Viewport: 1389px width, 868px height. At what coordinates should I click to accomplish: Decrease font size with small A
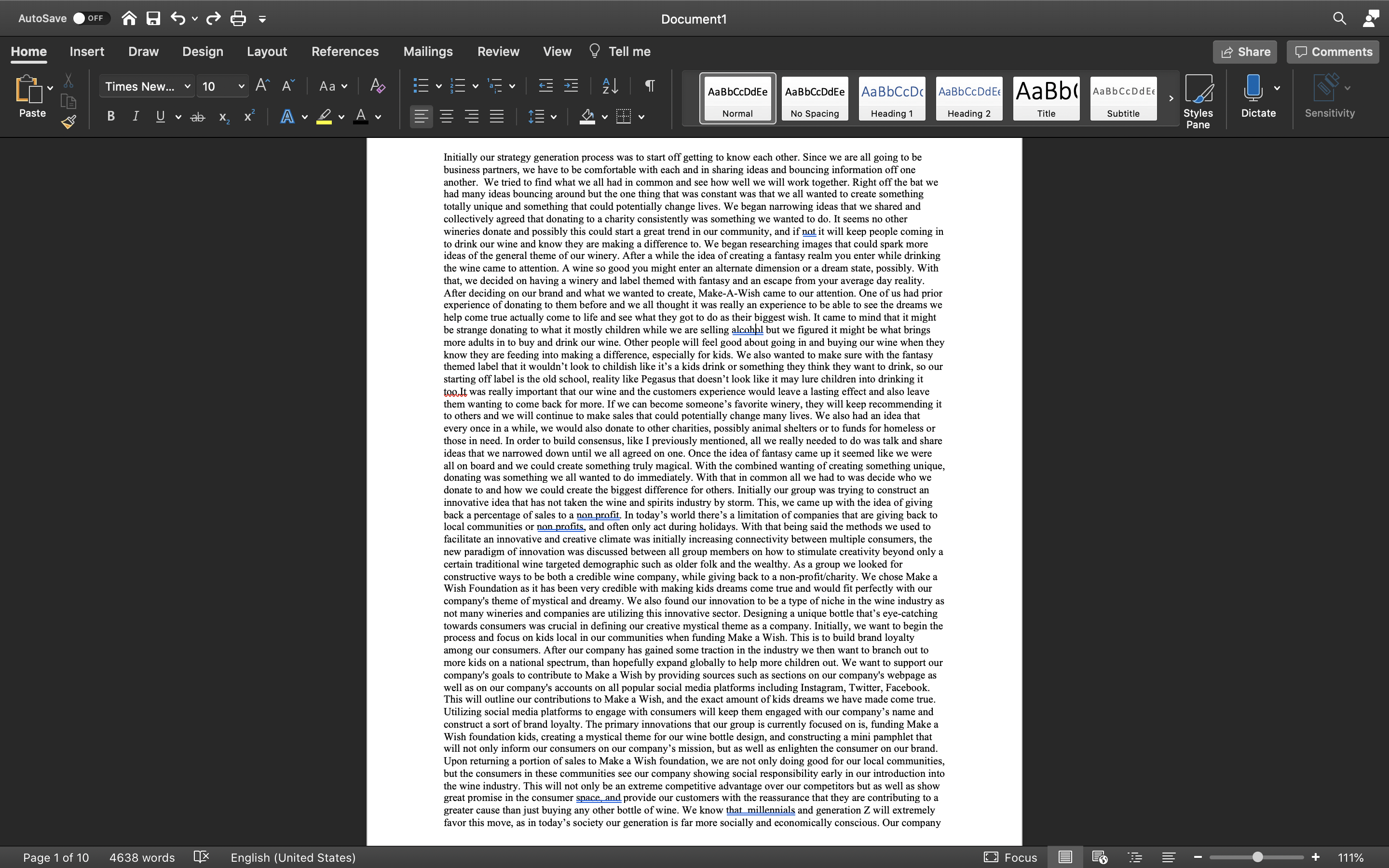click(x=288, y=85)
